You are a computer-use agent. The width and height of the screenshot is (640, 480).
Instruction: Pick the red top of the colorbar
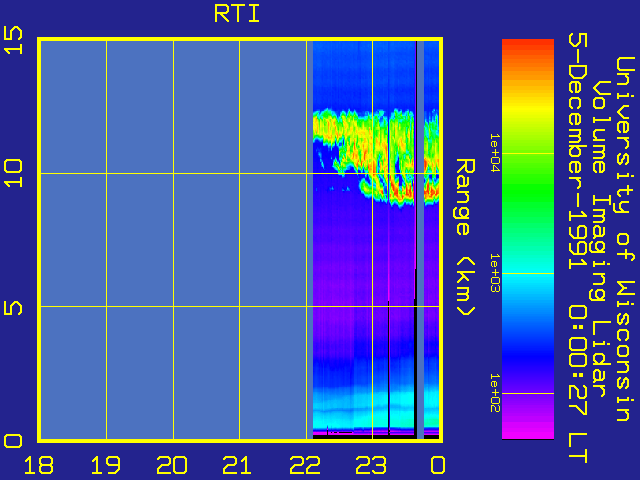click(x=528, y=47)
